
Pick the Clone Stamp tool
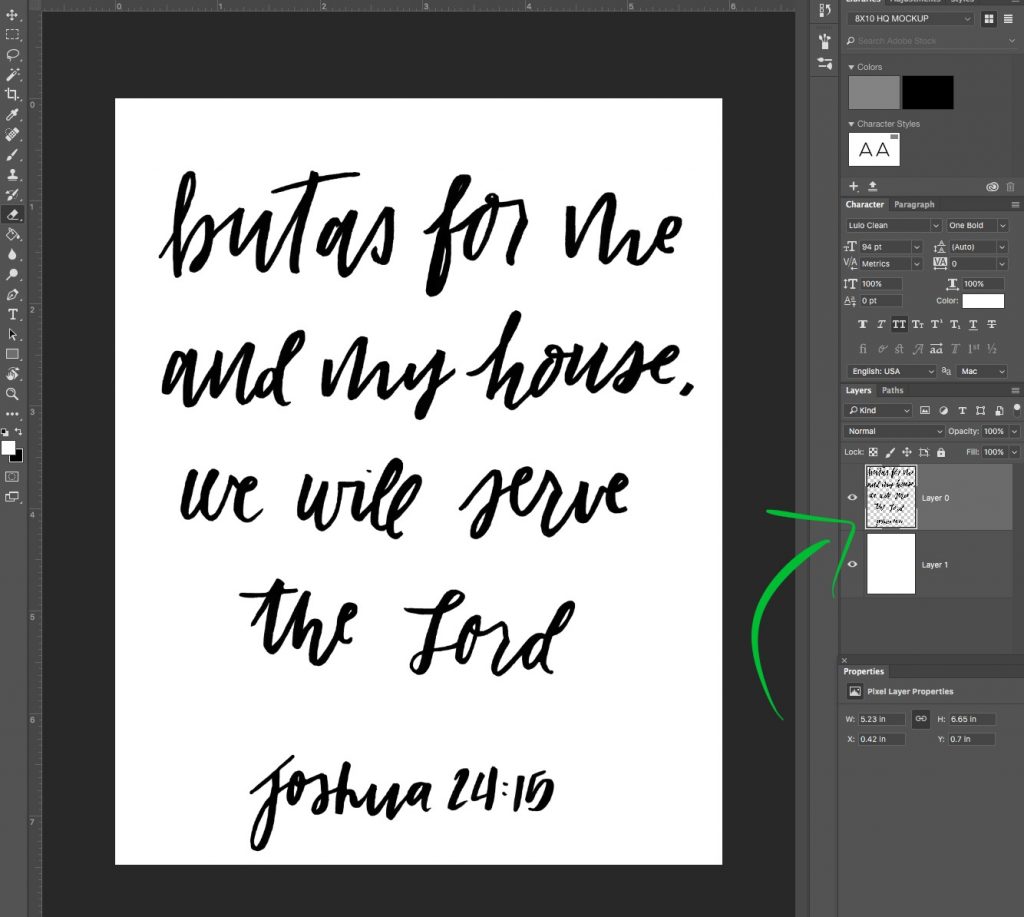(13, 174)
